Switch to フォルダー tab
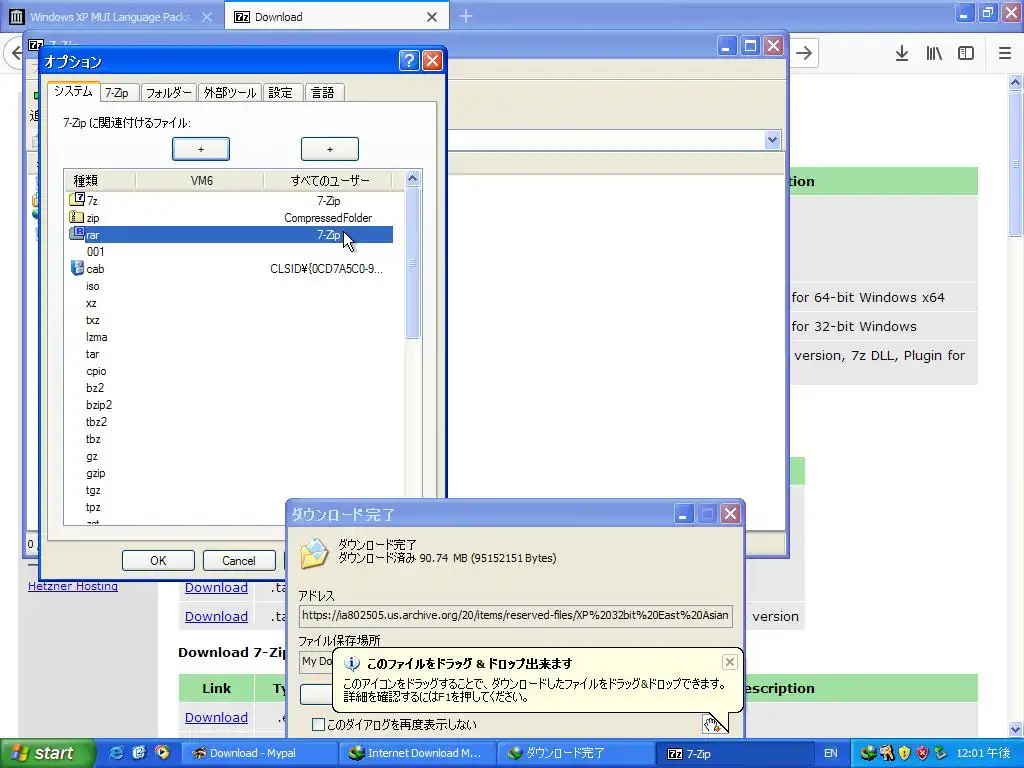 click(x=168, y=93)
